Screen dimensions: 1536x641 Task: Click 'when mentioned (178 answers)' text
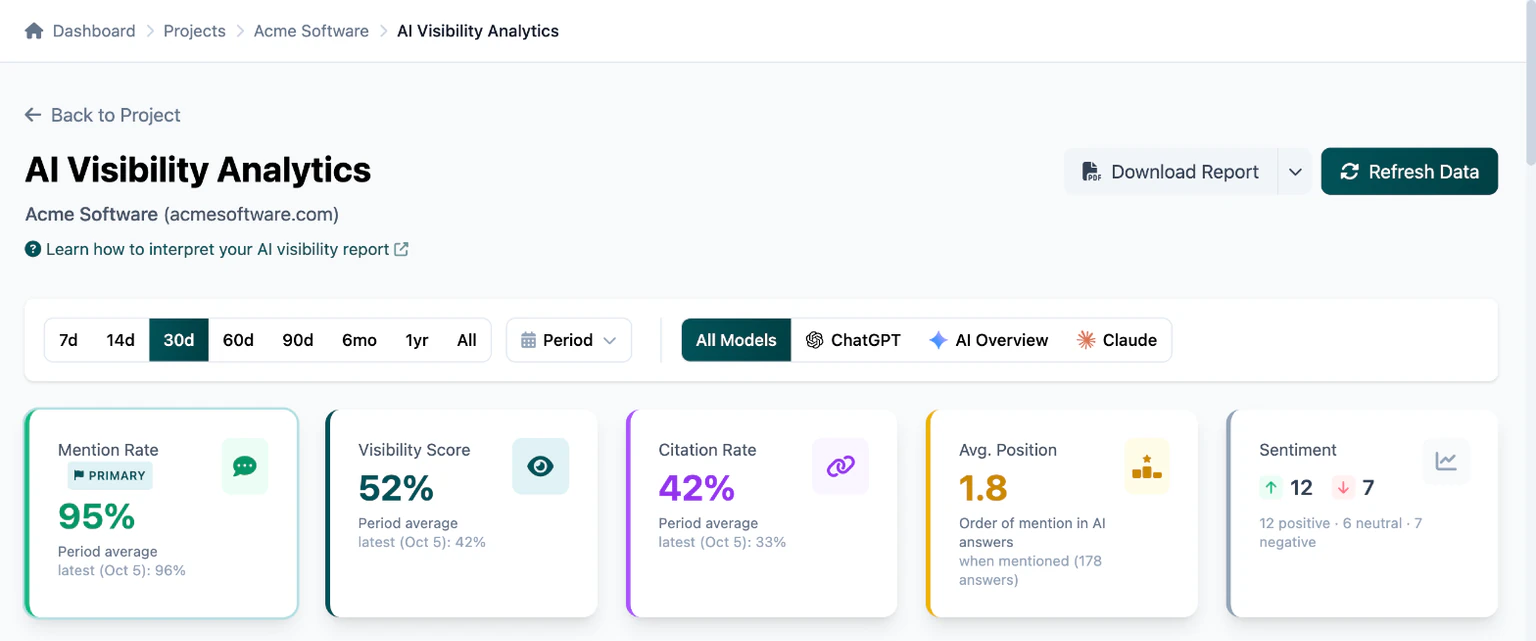click(1030, 570)
